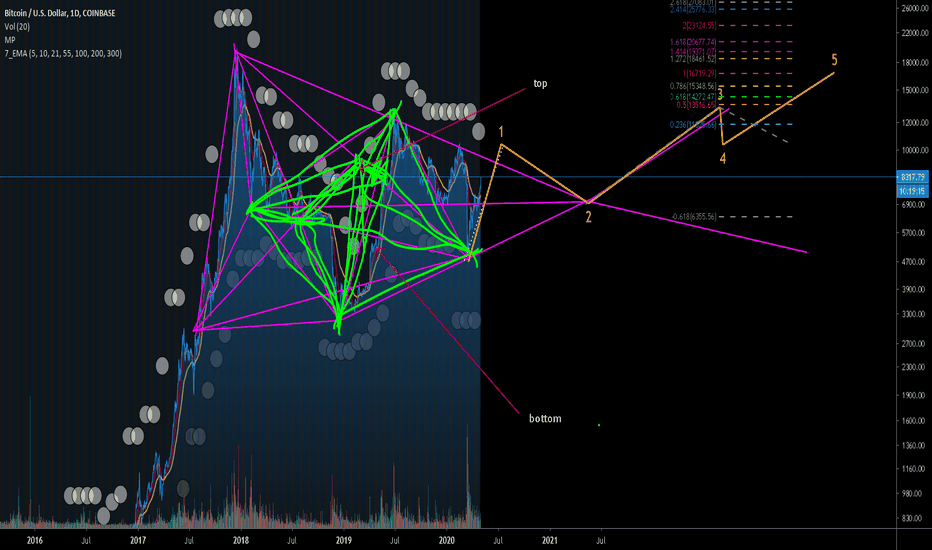This screenshot has height=550, width=932.
Task: Click the 3300.00 price axis label
Action: [x=914, y=314]
